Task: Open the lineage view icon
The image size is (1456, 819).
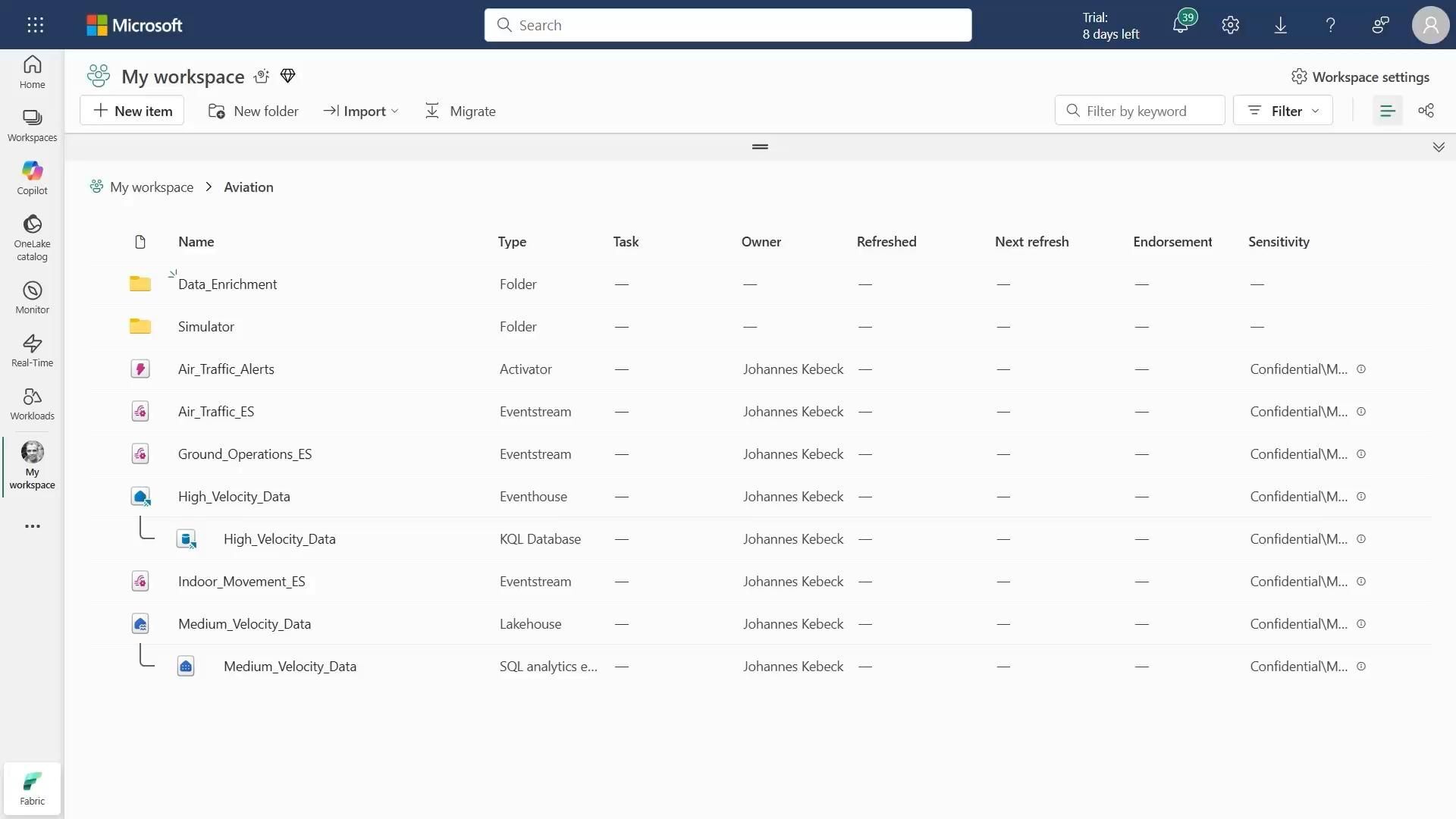Action: click(x=1426, y=111)
